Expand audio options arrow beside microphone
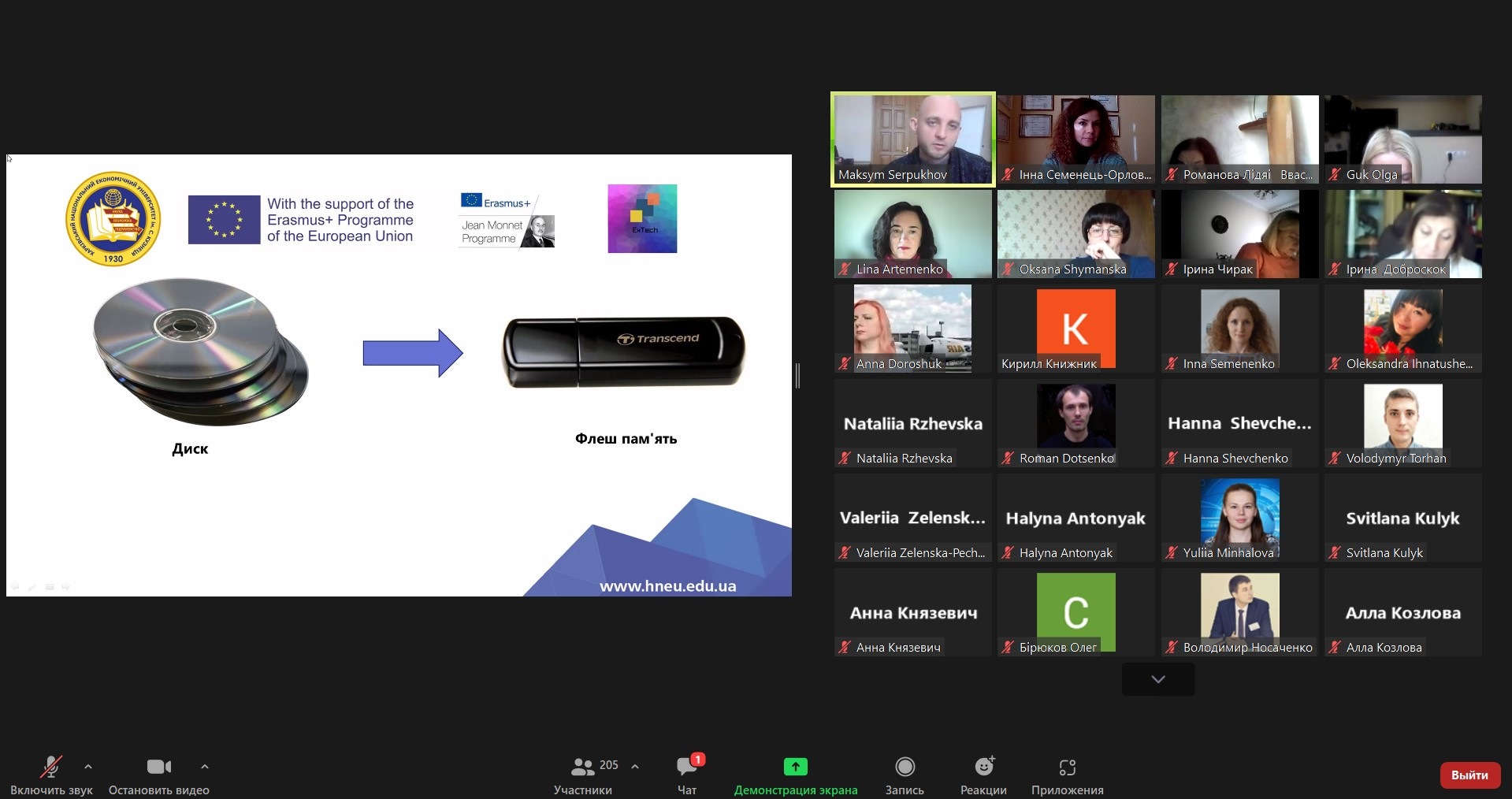This screenshot has height=799, width=1512. [88, 766]
